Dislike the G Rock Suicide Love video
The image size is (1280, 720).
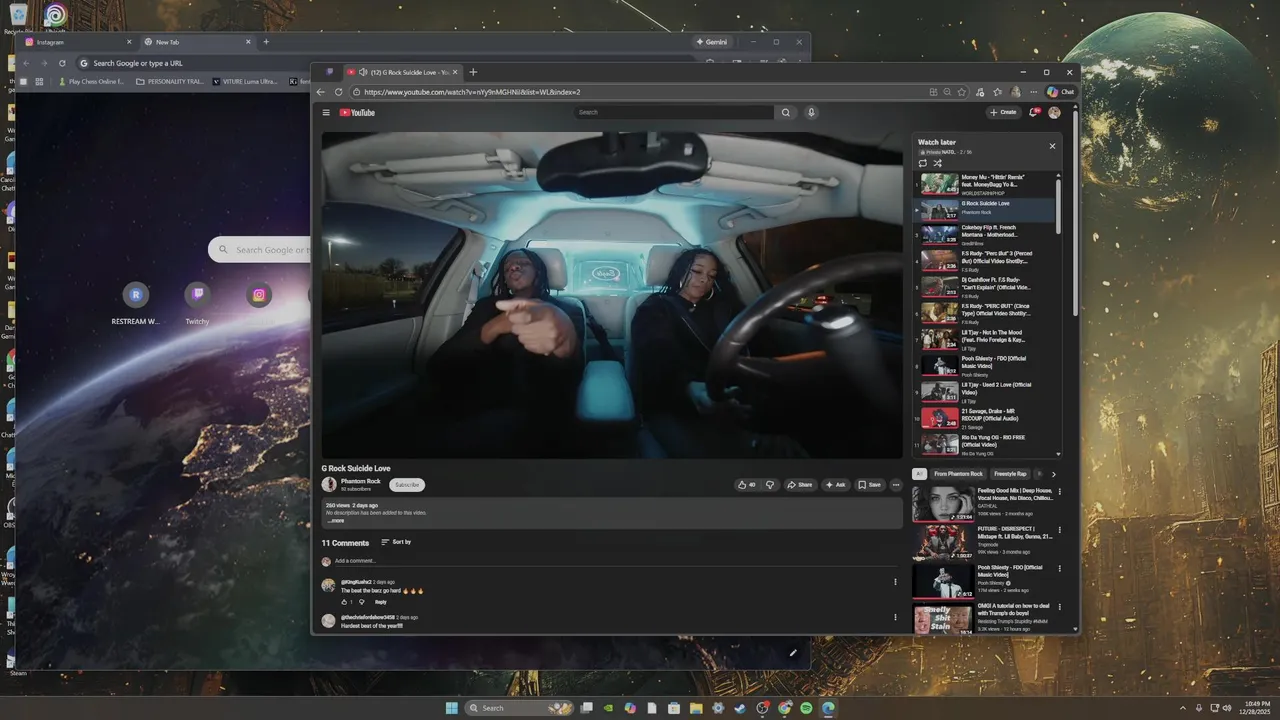(x=770, y=484)
